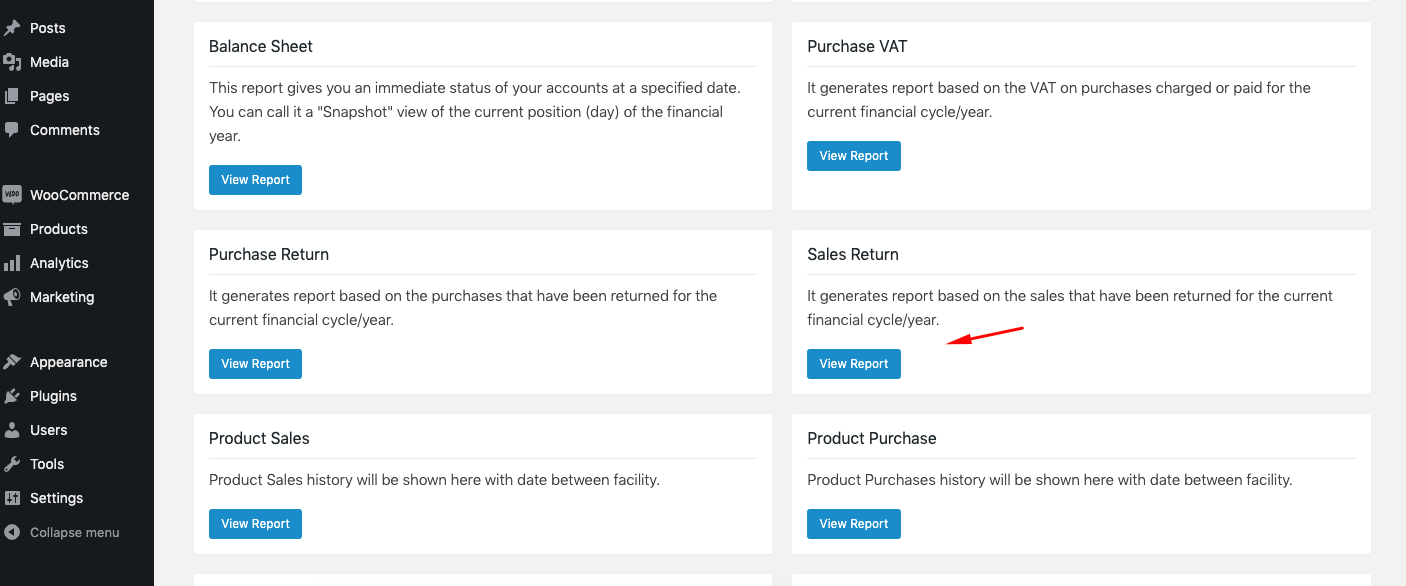This screenshot has width=1406, height=586.
Task: Open the WooCommerce menu entry
Action: [x=80, y=194]
